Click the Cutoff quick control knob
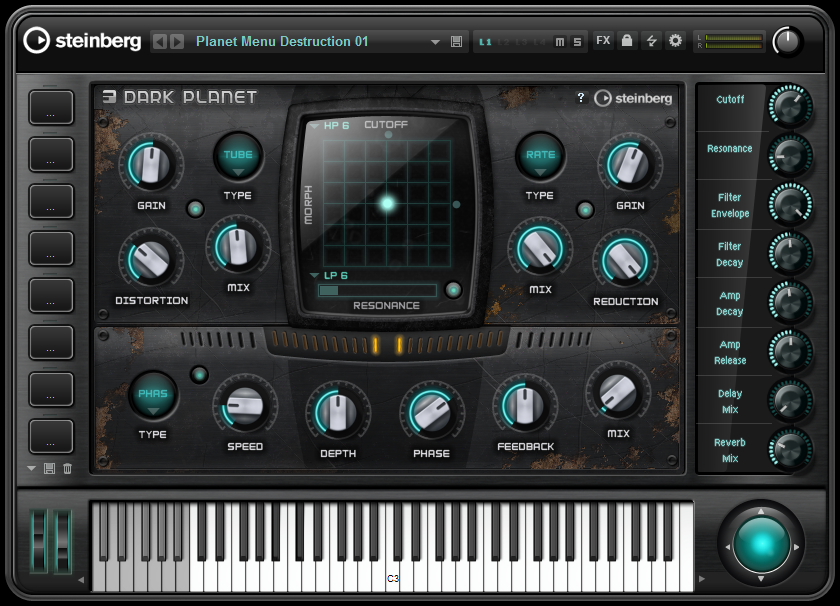840x606 pixels. [x=790, y=107]
